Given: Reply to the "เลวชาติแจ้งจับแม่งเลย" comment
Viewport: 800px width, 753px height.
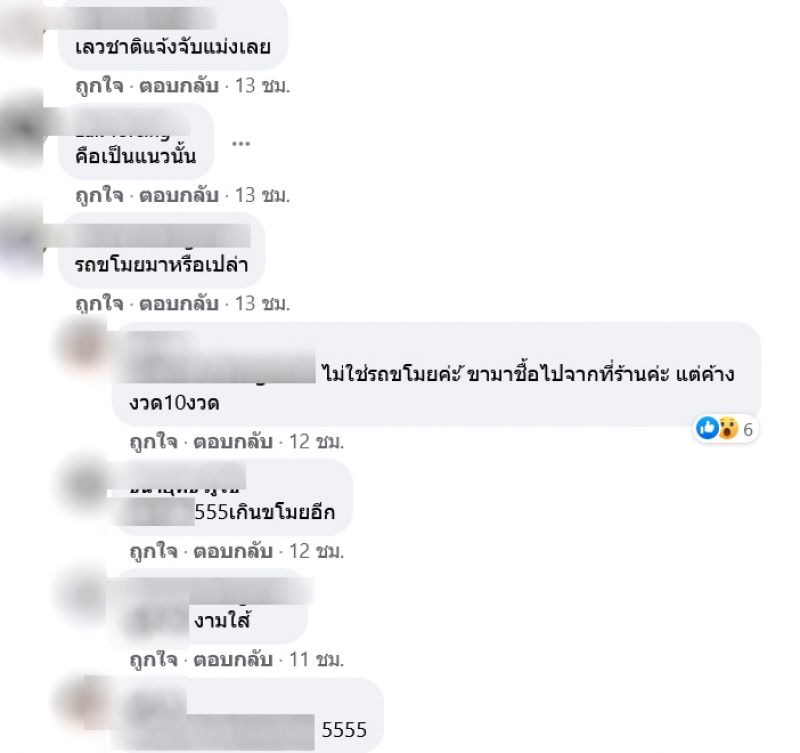Looking at the screenshot, I should (x=179, y=86).
